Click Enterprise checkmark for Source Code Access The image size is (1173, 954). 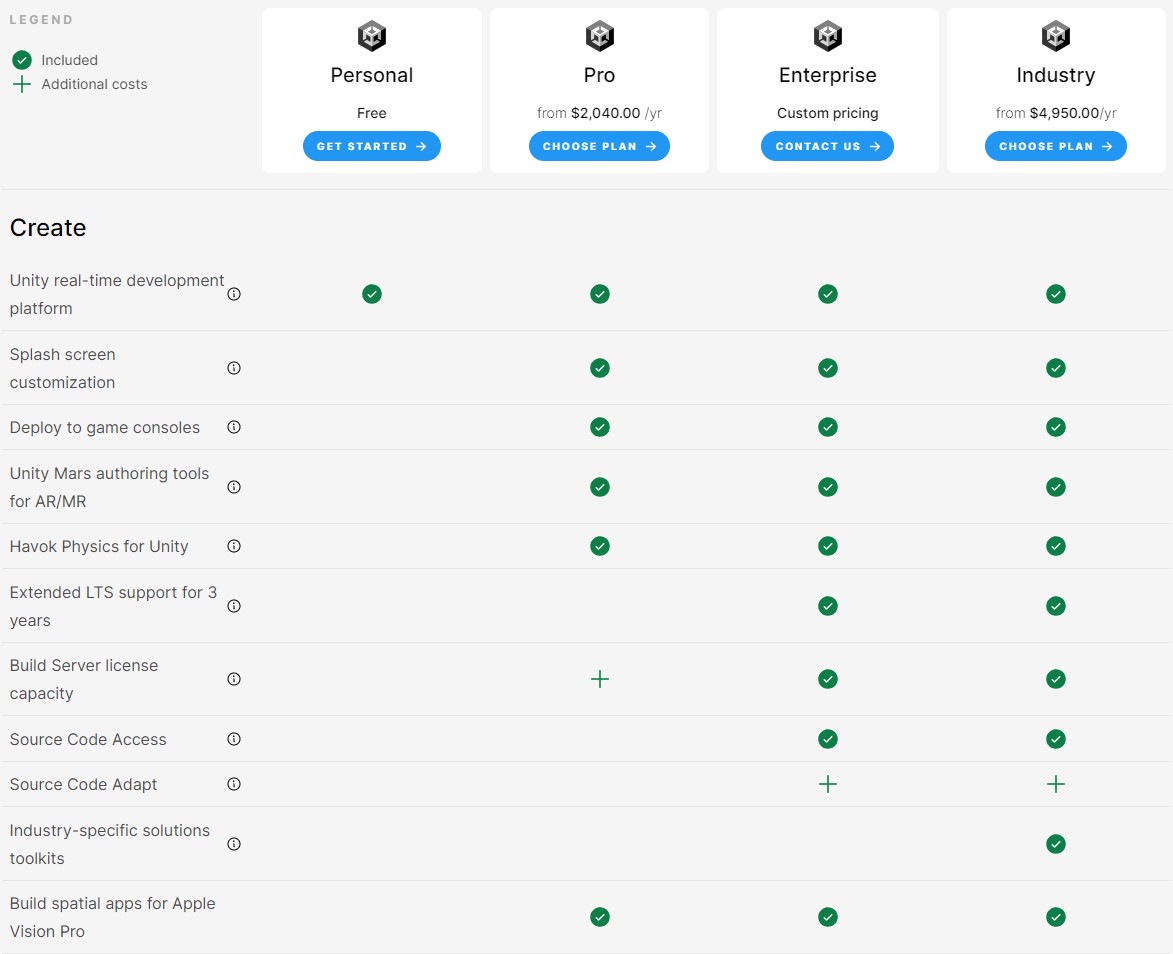(827, 739)
